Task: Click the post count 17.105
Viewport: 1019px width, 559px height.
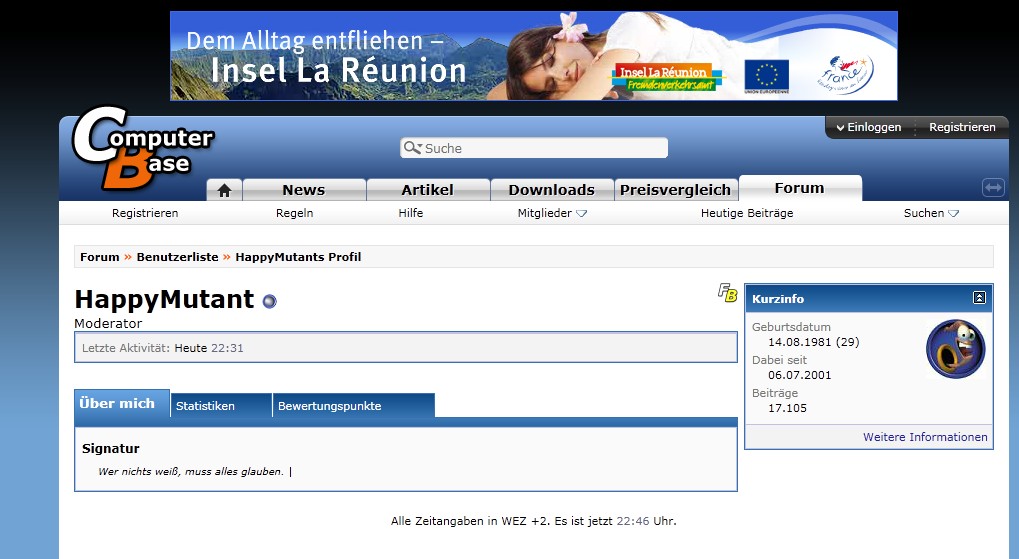Action: [x=787, y=408]
